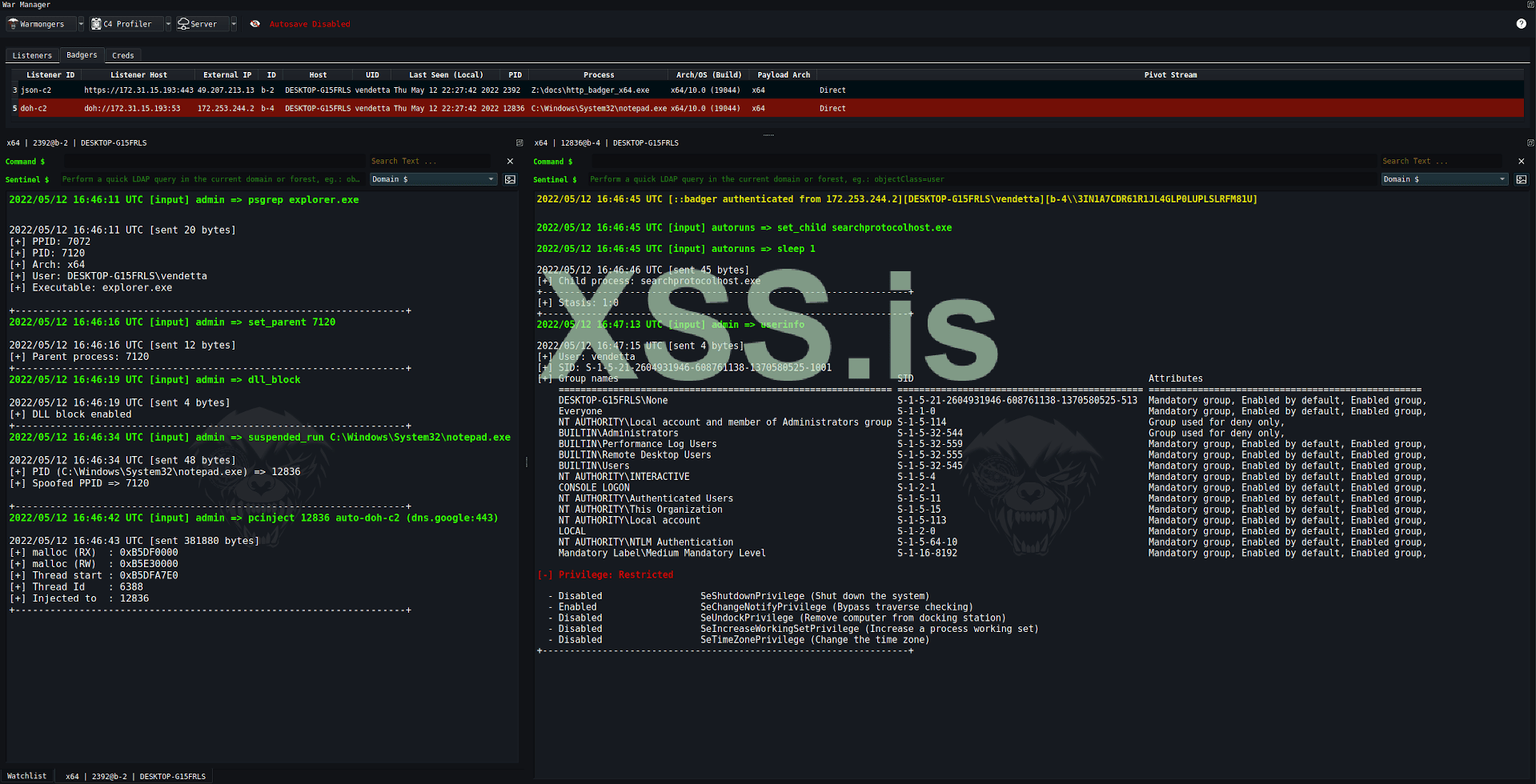Switch to the Creds tab
The width and height of the screenshot is (1536, 784).
[x=123, y=55]
